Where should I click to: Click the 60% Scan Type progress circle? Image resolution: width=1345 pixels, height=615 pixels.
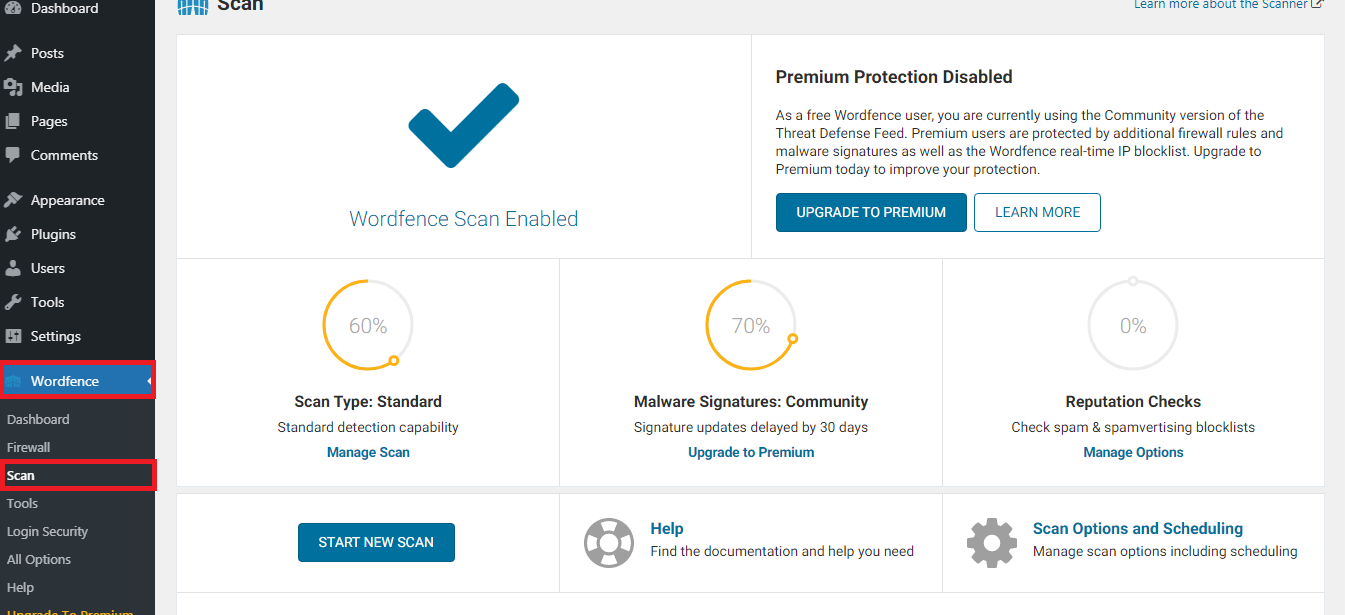click(x=368, y=325)
